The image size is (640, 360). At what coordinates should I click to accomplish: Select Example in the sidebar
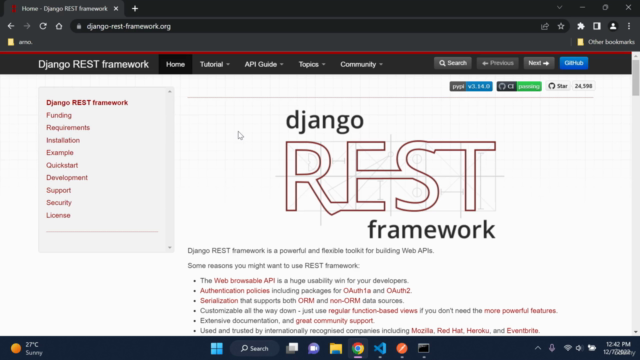click(x=60, y=153)
